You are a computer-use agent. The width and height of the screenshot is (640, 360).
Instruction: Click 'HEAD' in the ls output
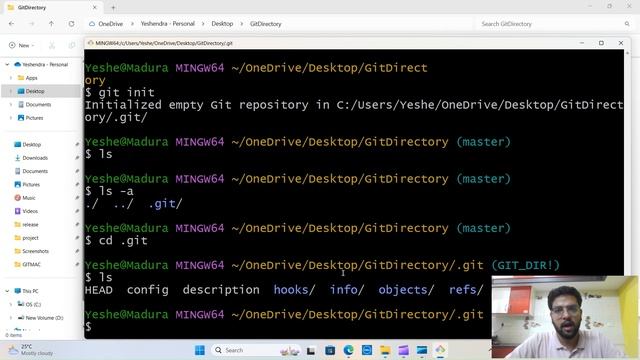point(99,290)
